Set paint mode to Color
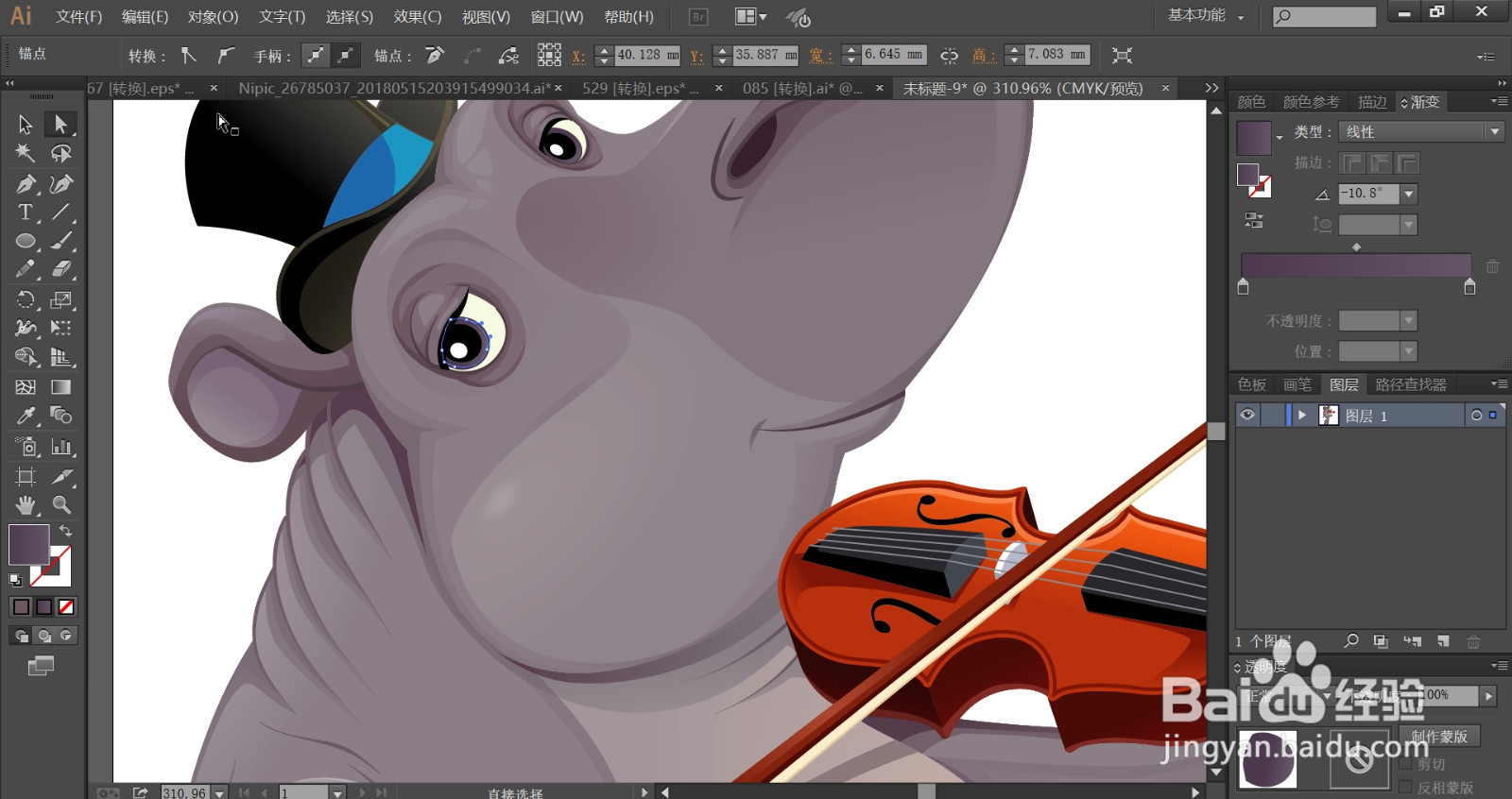This screenshot has width=1512, height=799. (x=21, y=607)
